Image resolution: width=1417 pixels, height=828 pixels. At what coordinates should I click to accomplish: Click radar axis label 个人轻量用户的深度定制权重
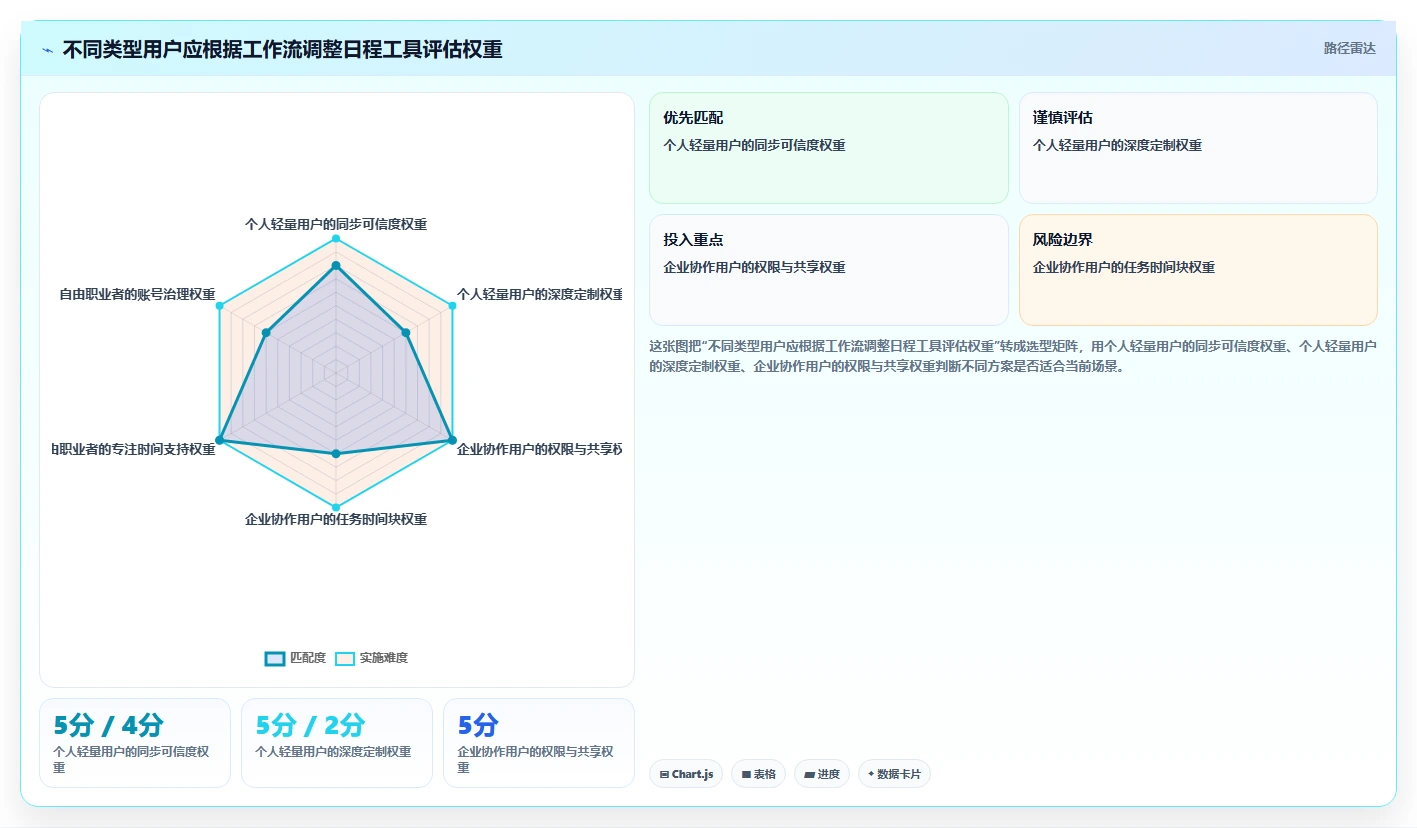[539, 294]
